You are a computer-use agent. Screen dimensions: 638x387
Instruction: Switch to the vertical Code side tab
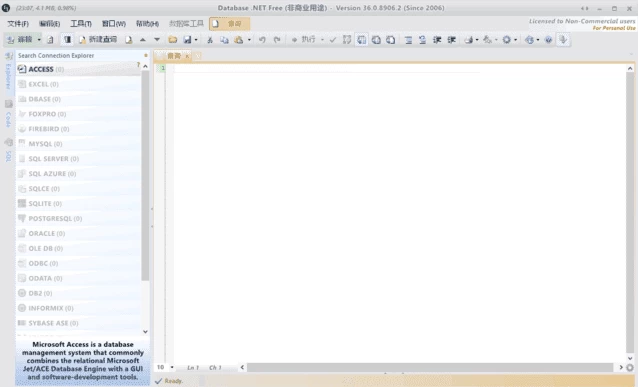8,114
